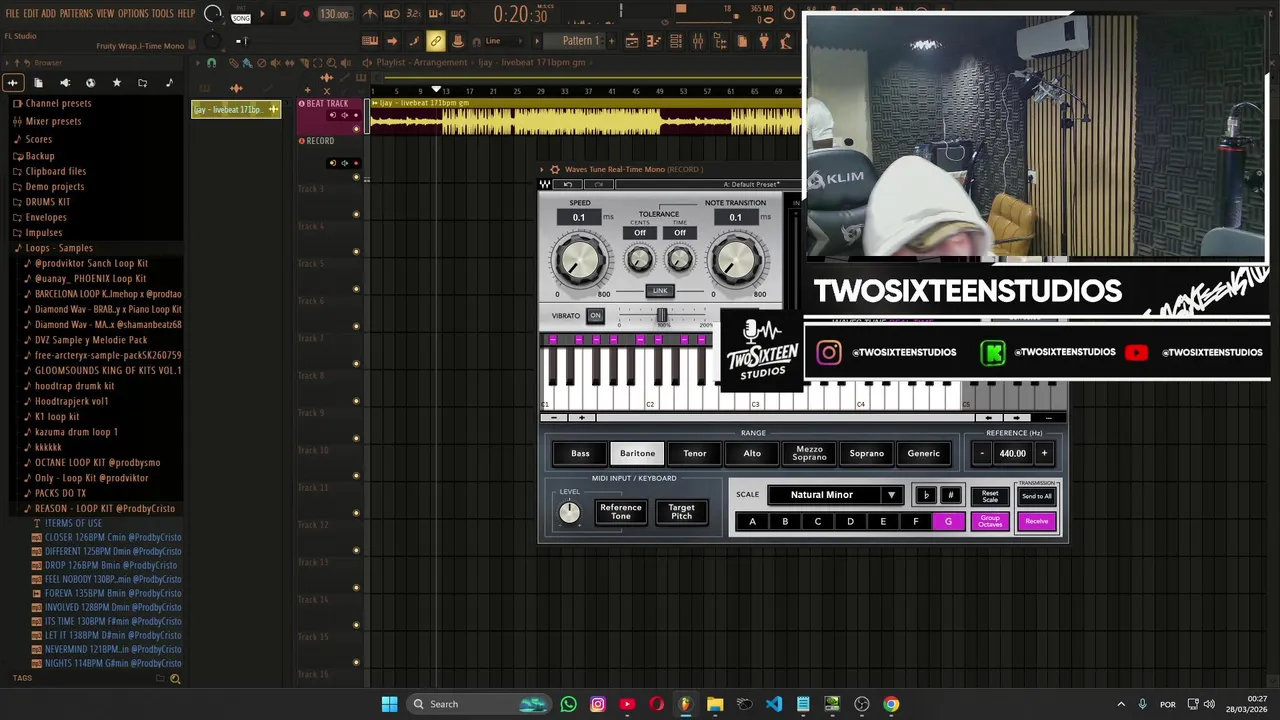Screen dimensions: 1280x720
Task: Collapse REASON - LOOP KIT @ProdbyCristo folder
Action: pos(104,508)
